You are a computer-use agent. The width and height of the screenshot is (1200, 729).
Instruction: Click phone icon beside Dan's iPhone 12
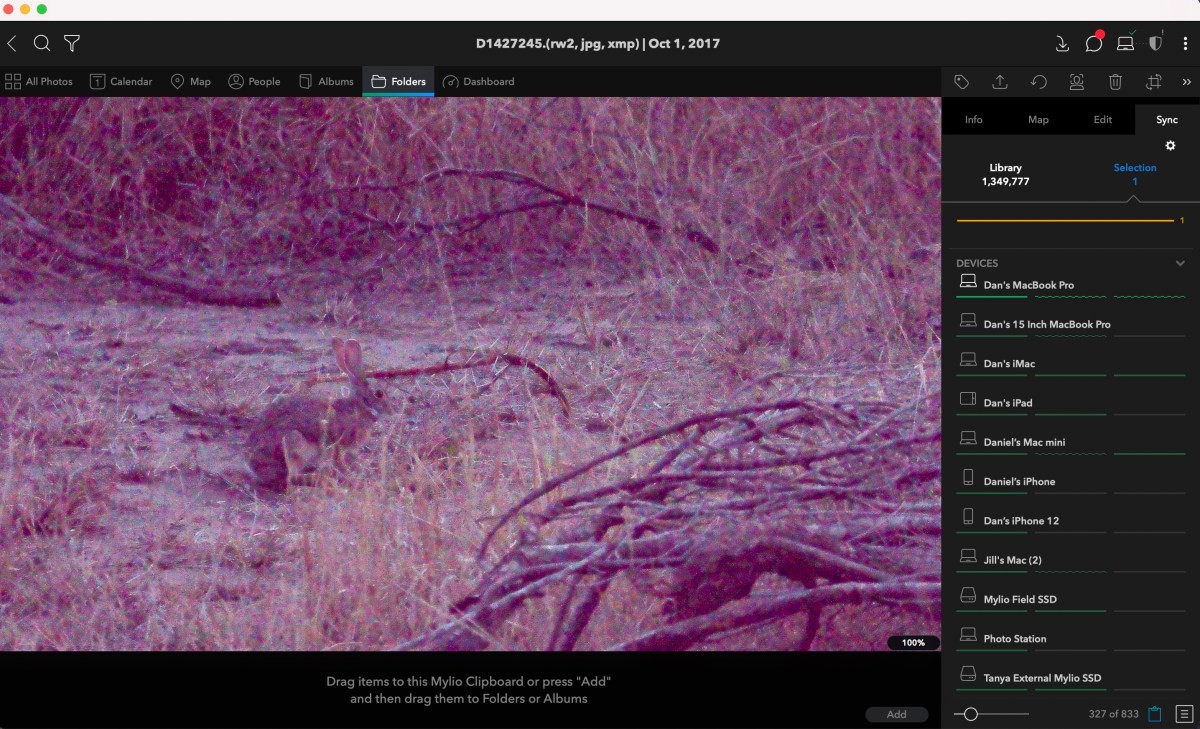[x=967, y=516]
